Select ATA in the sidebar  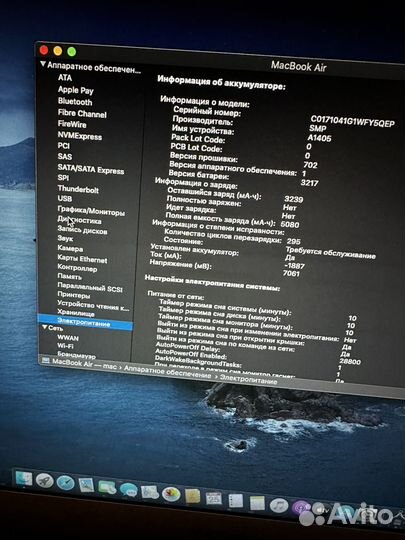[x=65, y=77]
